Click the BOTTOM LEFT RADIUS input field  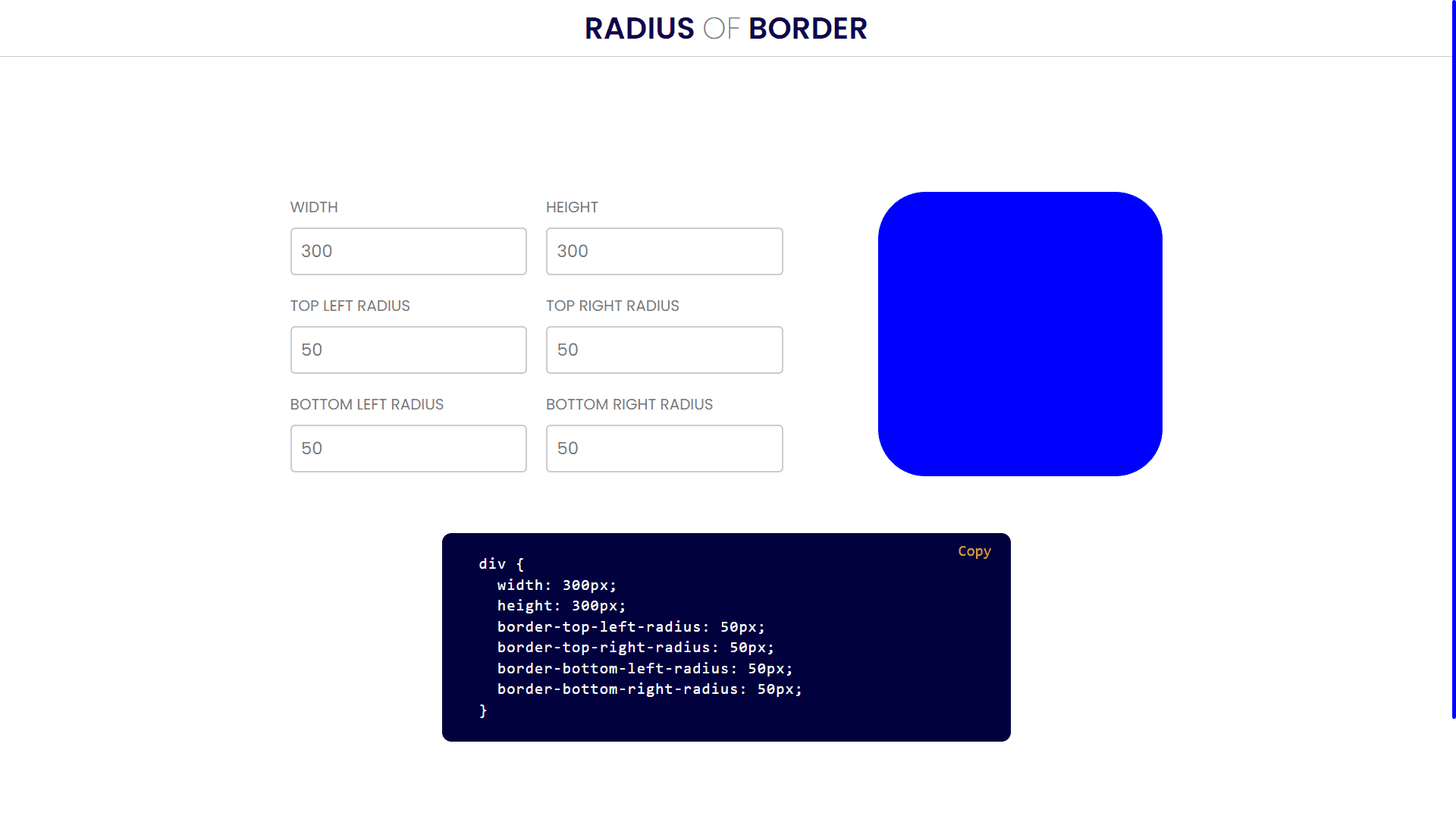(x=408, y=448)
